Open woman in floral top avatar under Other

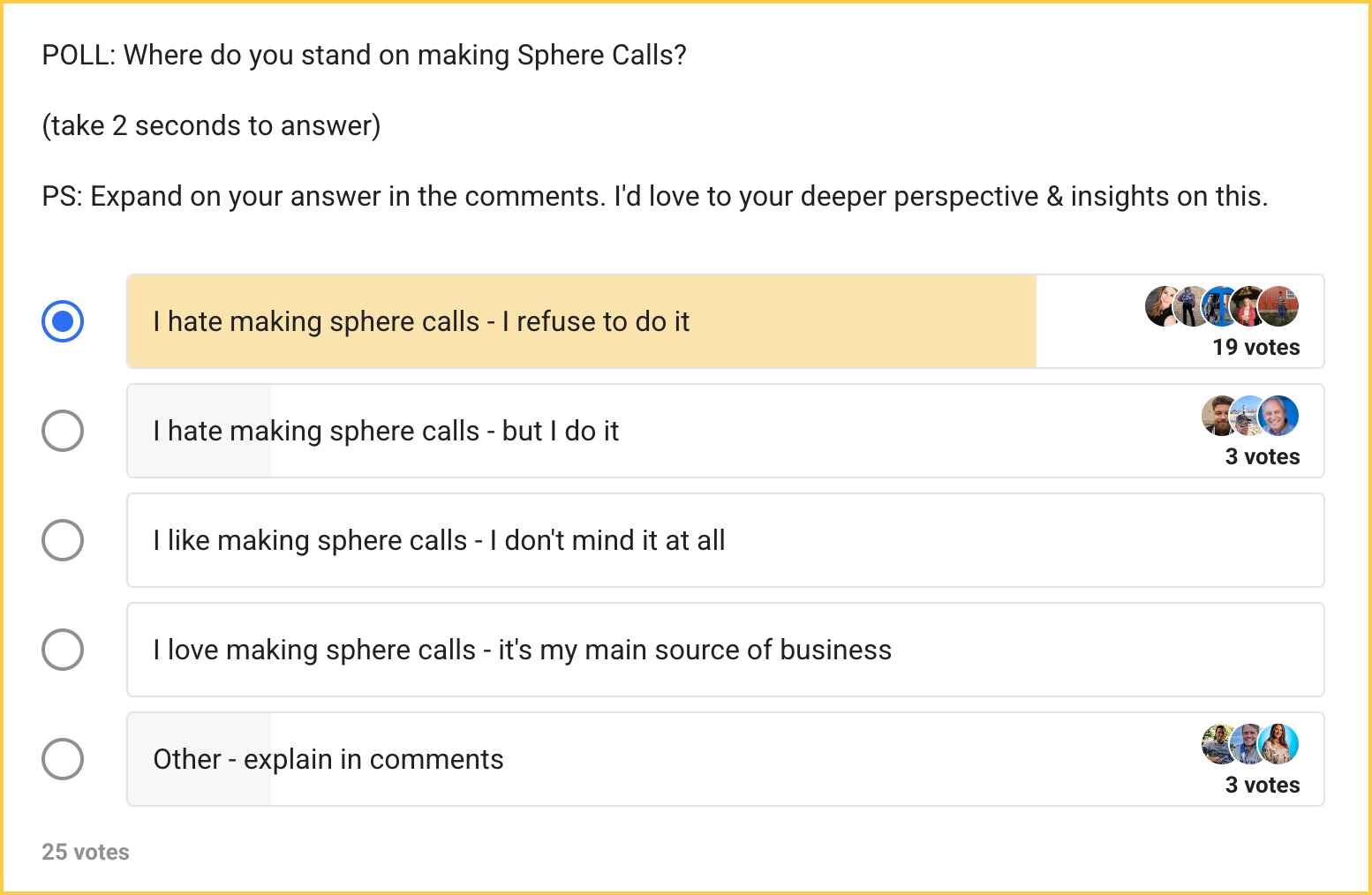(1278, 744)
